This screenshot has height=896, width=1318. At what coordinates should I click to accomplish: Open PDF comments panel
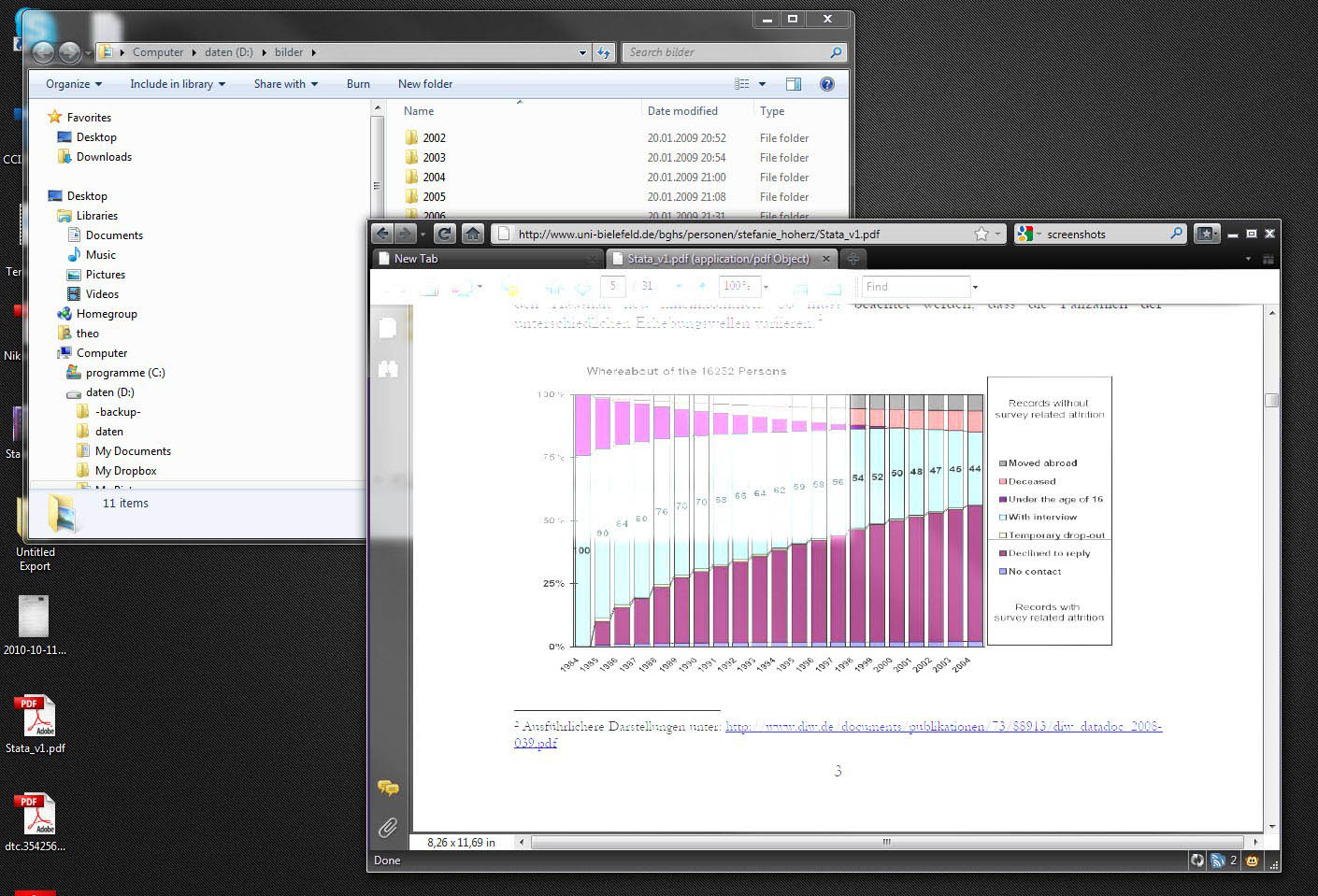(x=388, y=788)
